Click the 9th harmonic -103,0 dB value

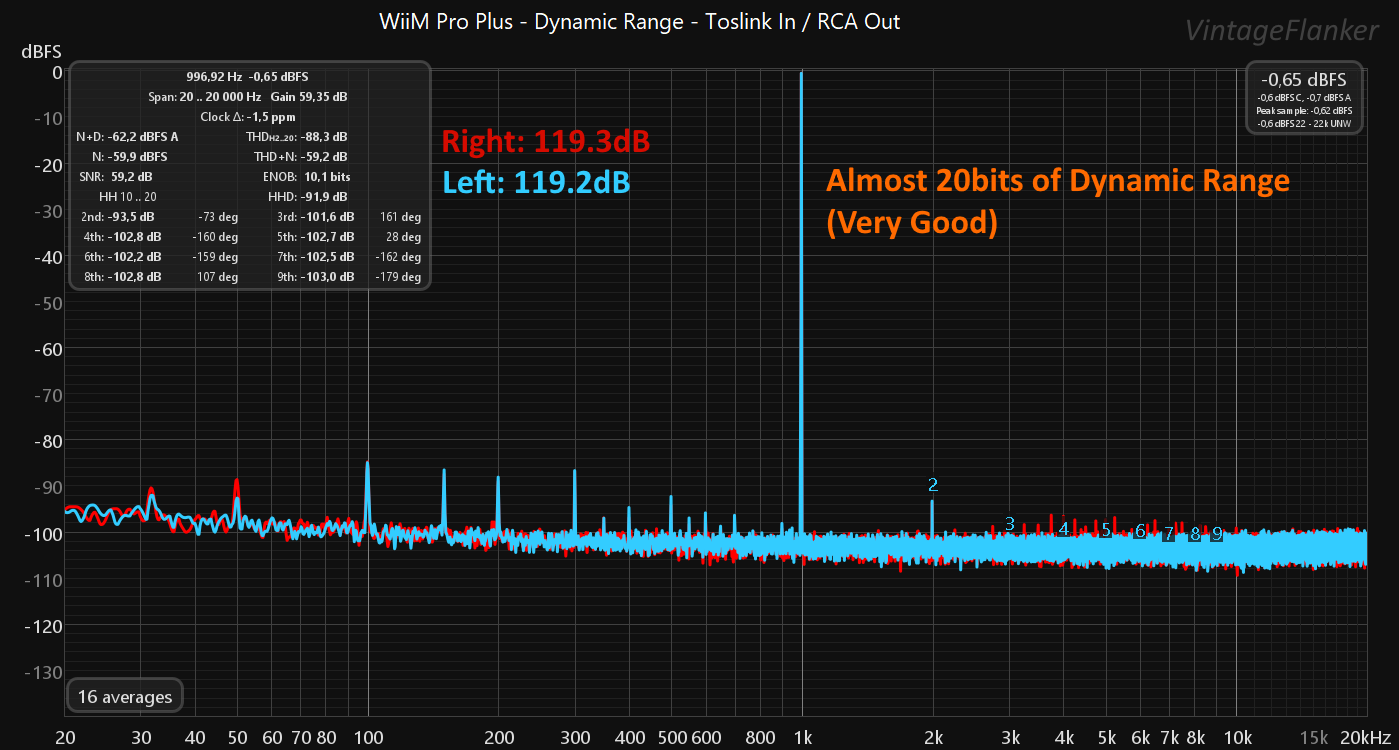pyautogui.click(x=328, y=277)
